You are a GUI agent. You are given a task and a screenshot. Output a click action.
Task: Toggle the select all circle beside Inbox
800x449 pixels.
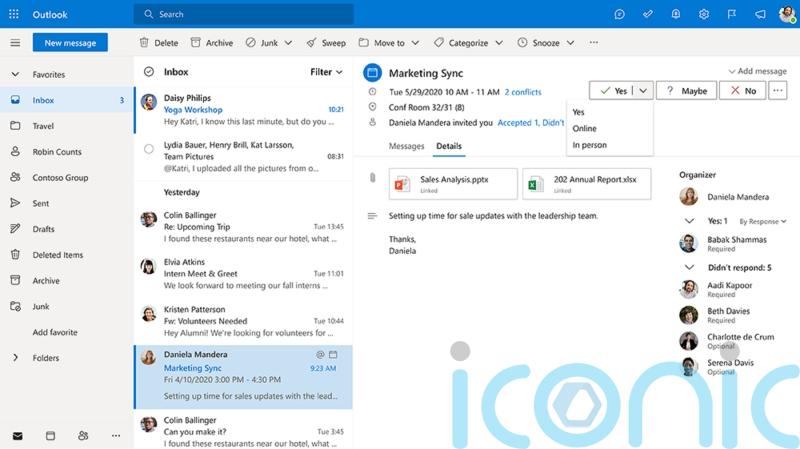point(148,72)
